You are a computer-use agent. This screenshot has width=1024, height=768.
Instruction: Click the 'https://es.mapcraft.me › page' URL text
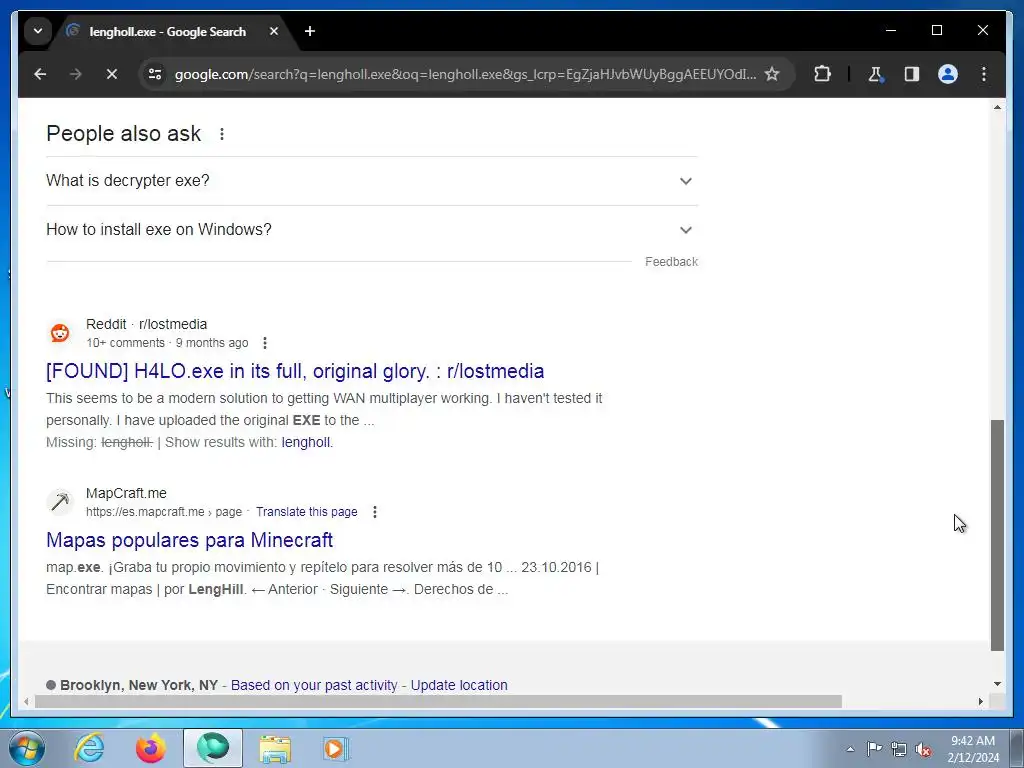(x=164, y=512)
